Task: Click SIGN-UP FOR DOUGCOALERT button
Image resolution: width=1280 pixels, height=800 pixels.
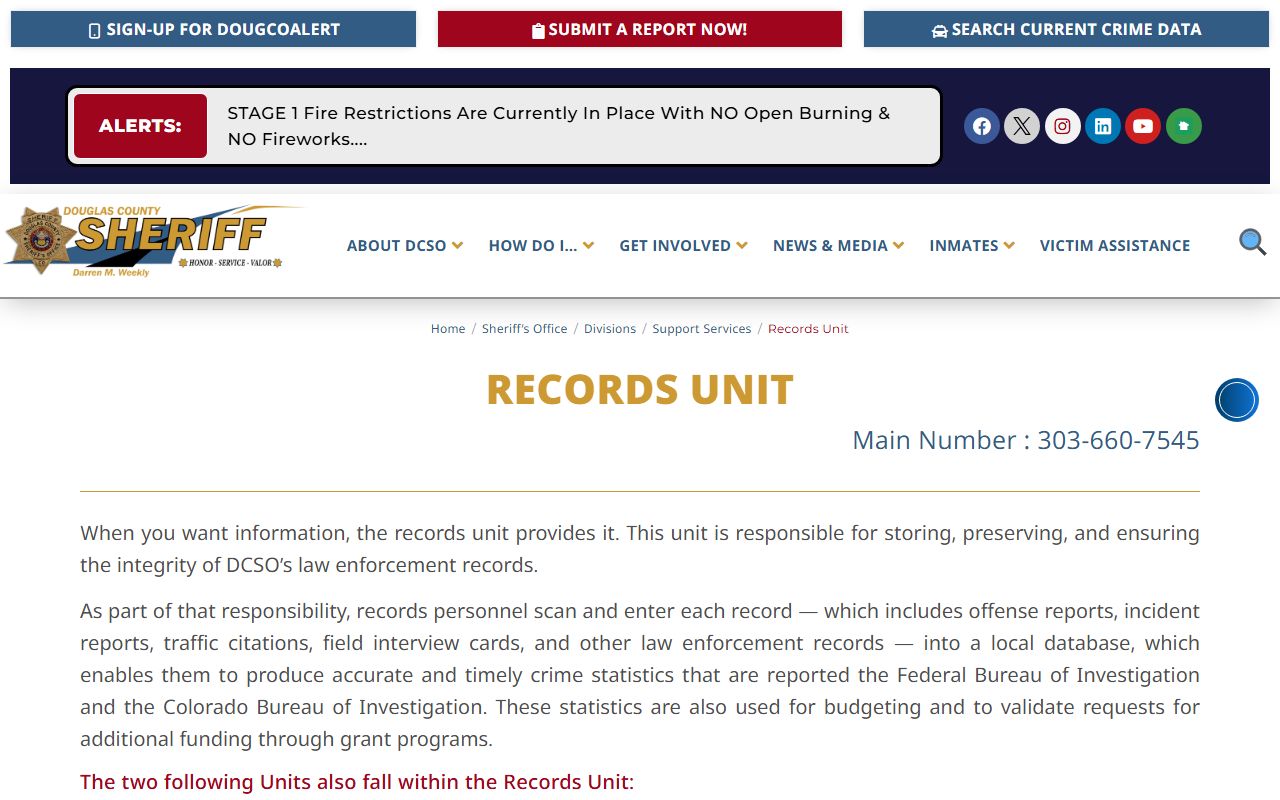Action: [x=213, y=29]
